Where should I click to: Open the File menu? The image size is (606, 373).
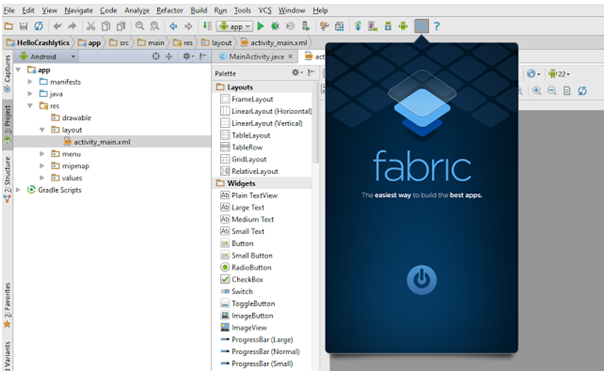[x=9, y=10]
